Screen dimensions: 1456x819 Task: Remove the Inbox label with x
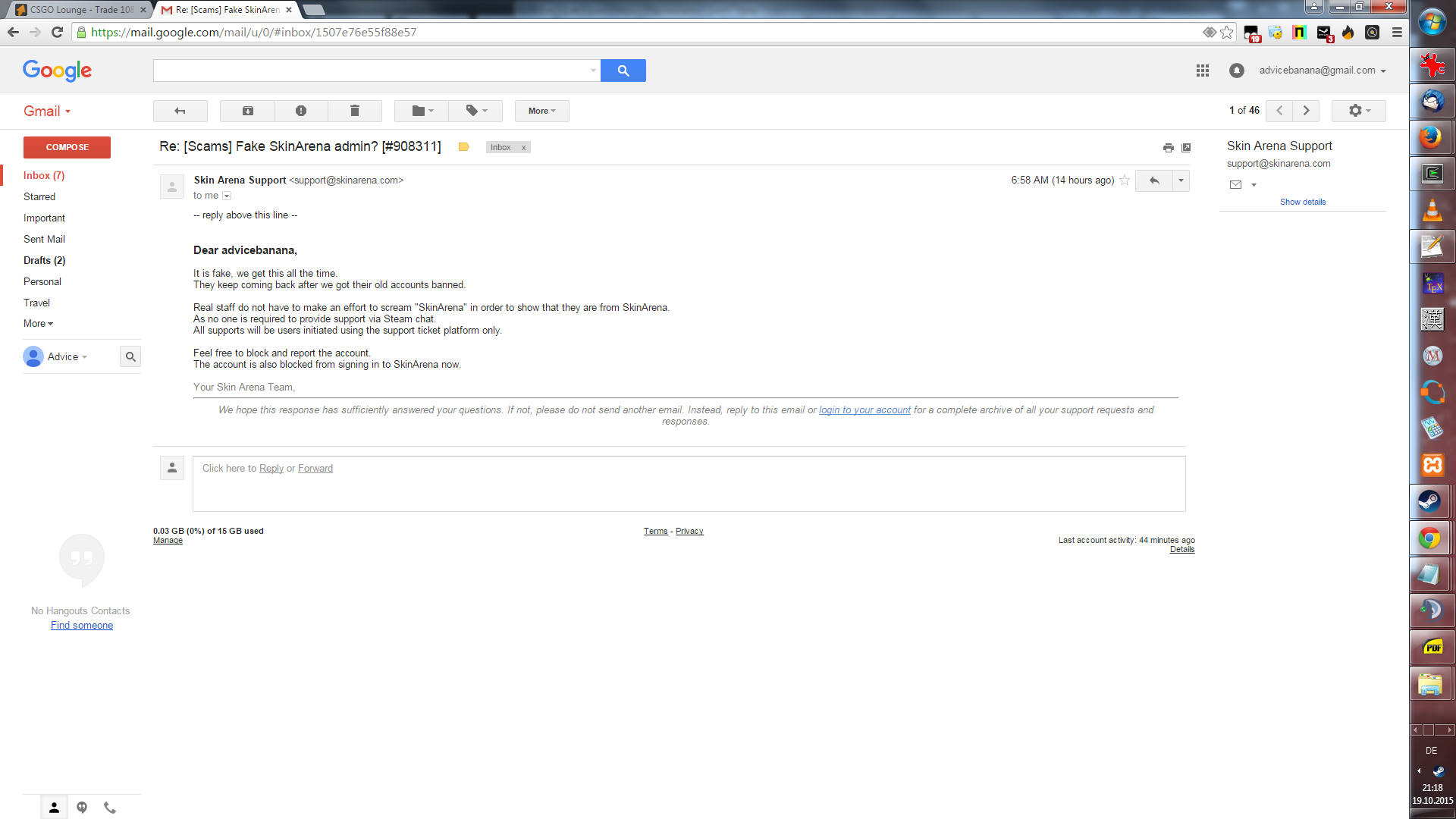coord(523,148)
